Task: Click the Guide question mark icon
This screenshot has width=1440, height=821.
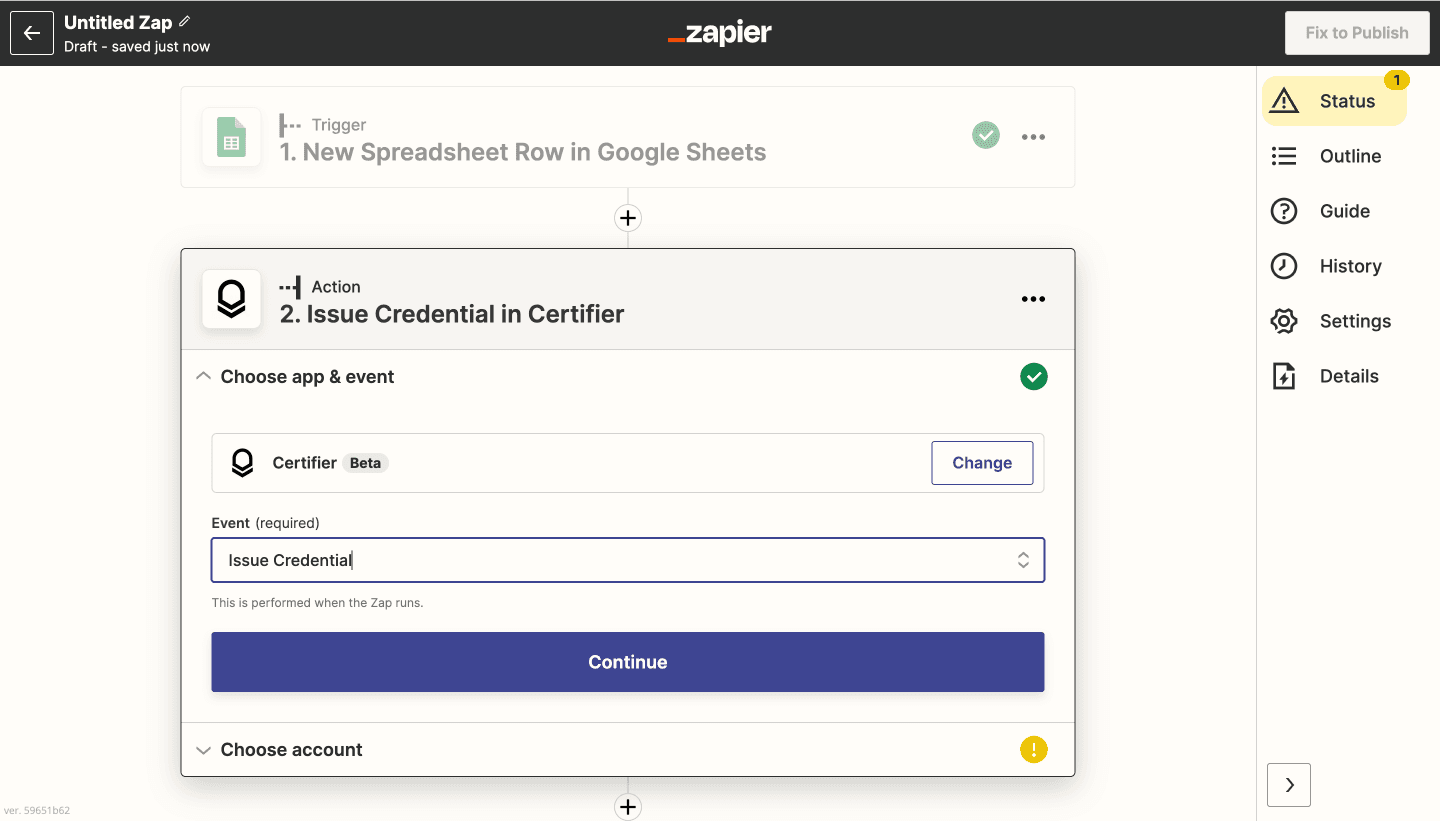Action: [x=1284, y=211]
